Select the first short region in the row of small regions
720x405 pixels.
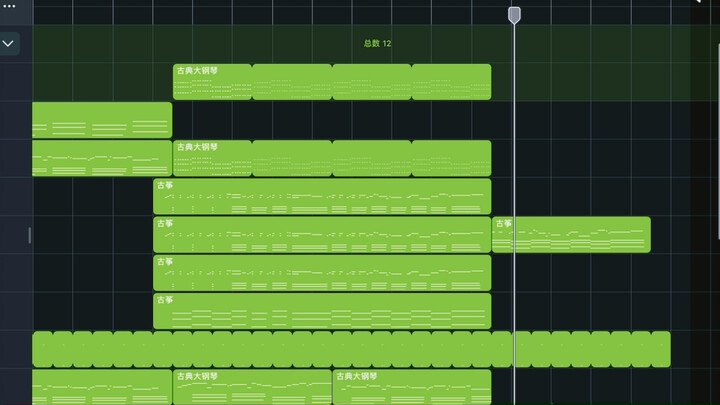pyautogui.click(x=42, y=349)
